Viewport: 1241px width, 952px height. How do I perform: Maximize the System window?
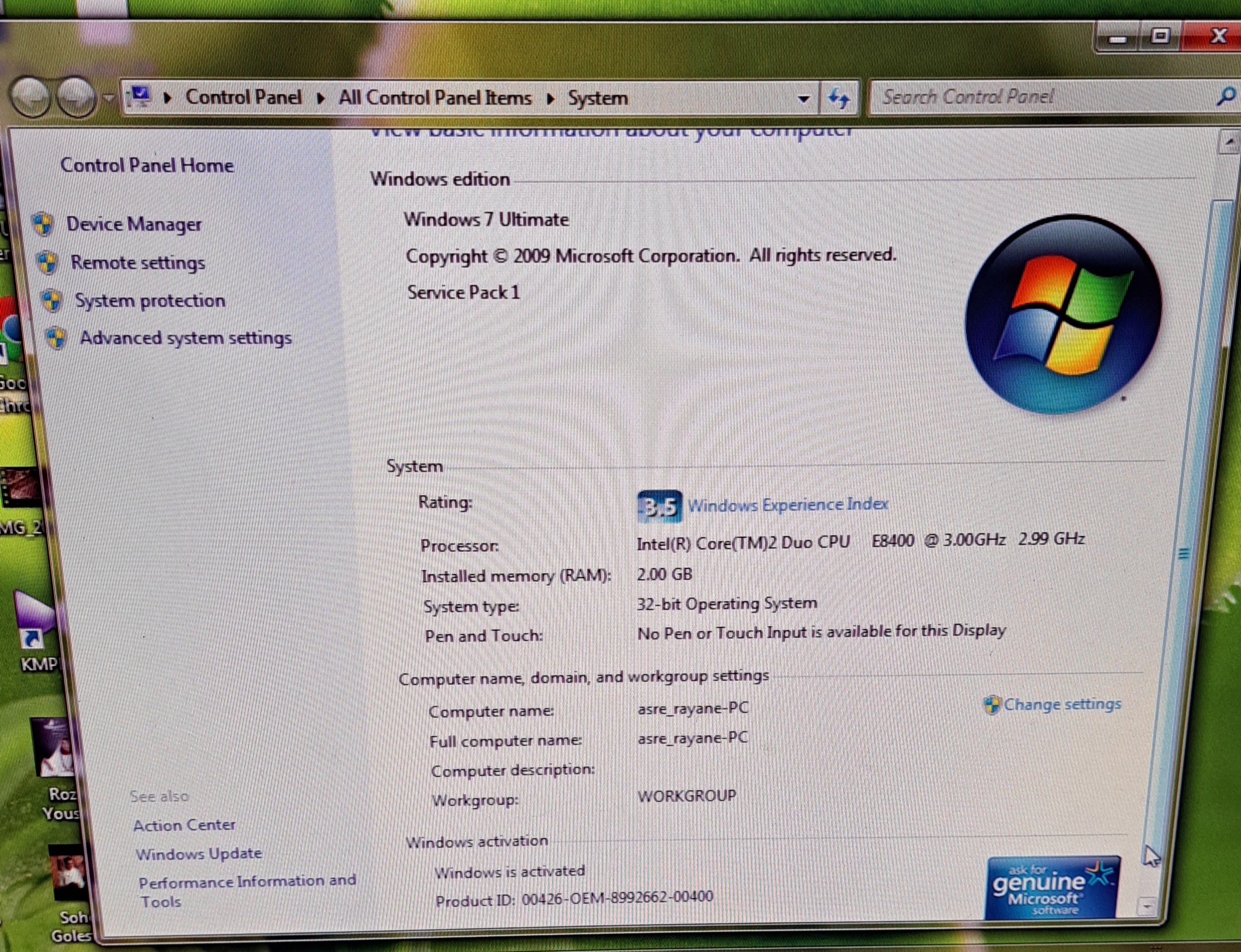pos(1160,37)
